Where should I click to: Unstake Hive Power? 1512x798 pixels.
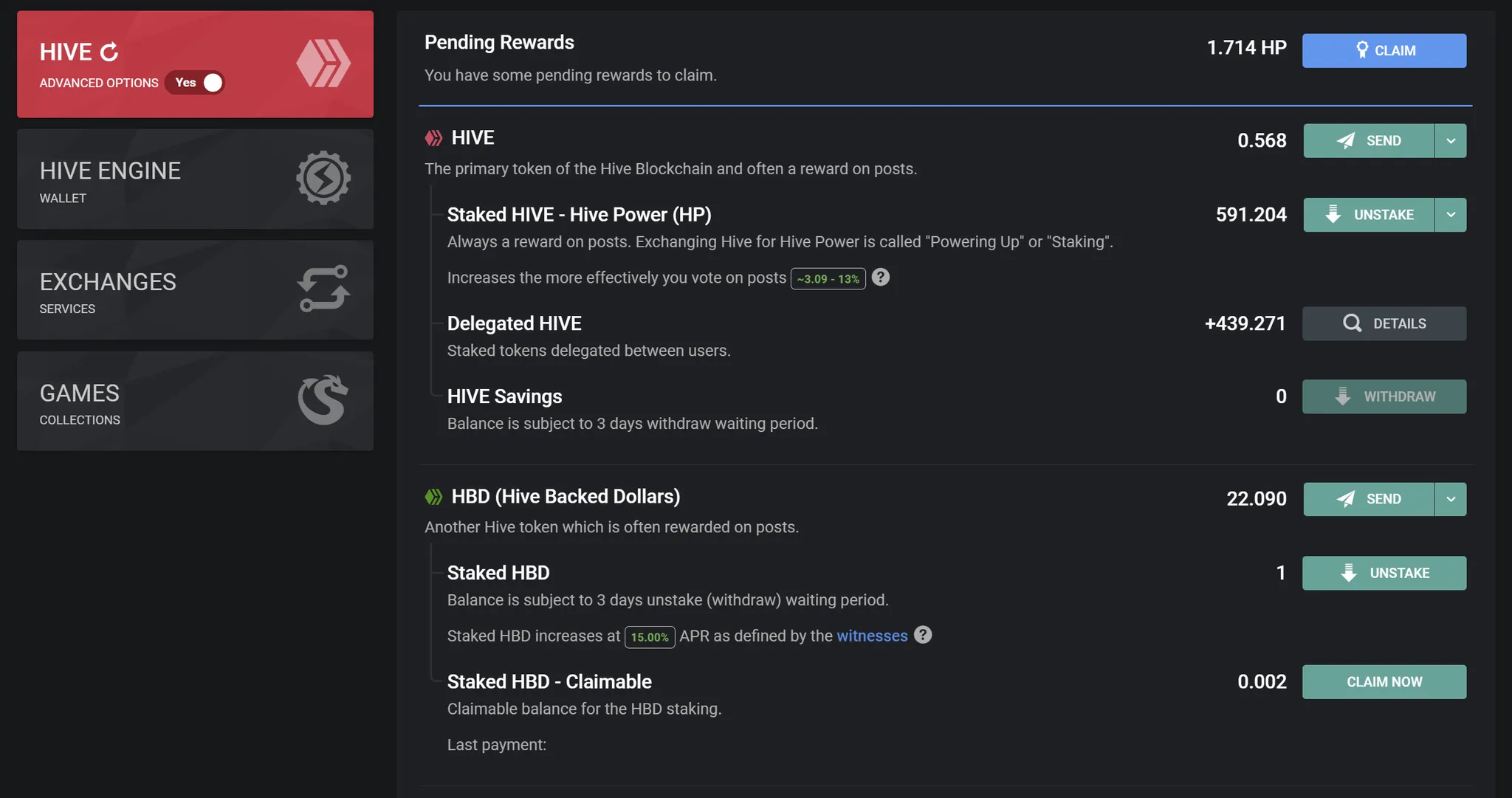pyautogui.click(x=1369, y=215)
